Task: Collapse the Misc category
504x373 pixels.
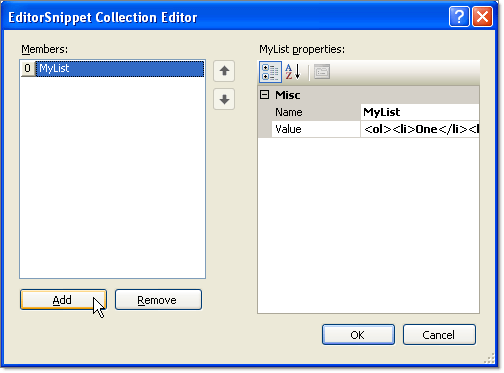Action: (264, 95)
